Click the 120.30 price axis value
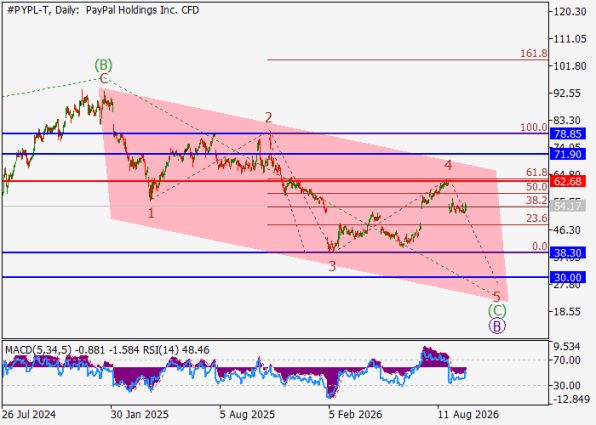 coord(570,11)
